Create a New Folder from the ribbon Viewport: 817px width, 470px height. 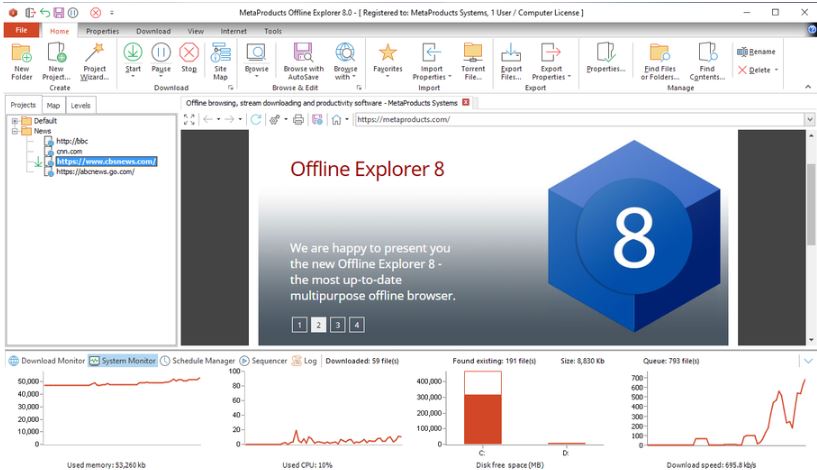tap(22, 61)
